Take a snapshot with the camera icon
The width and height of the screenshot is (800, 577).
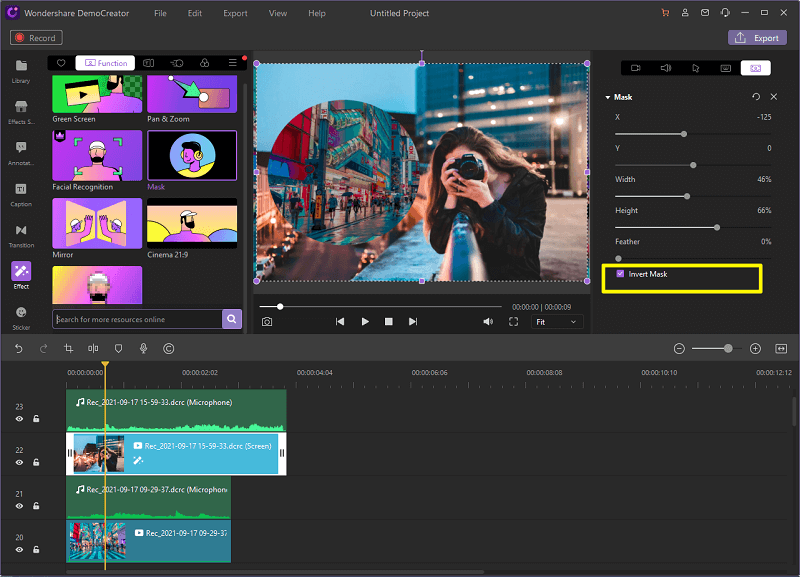tap(267, 322)
